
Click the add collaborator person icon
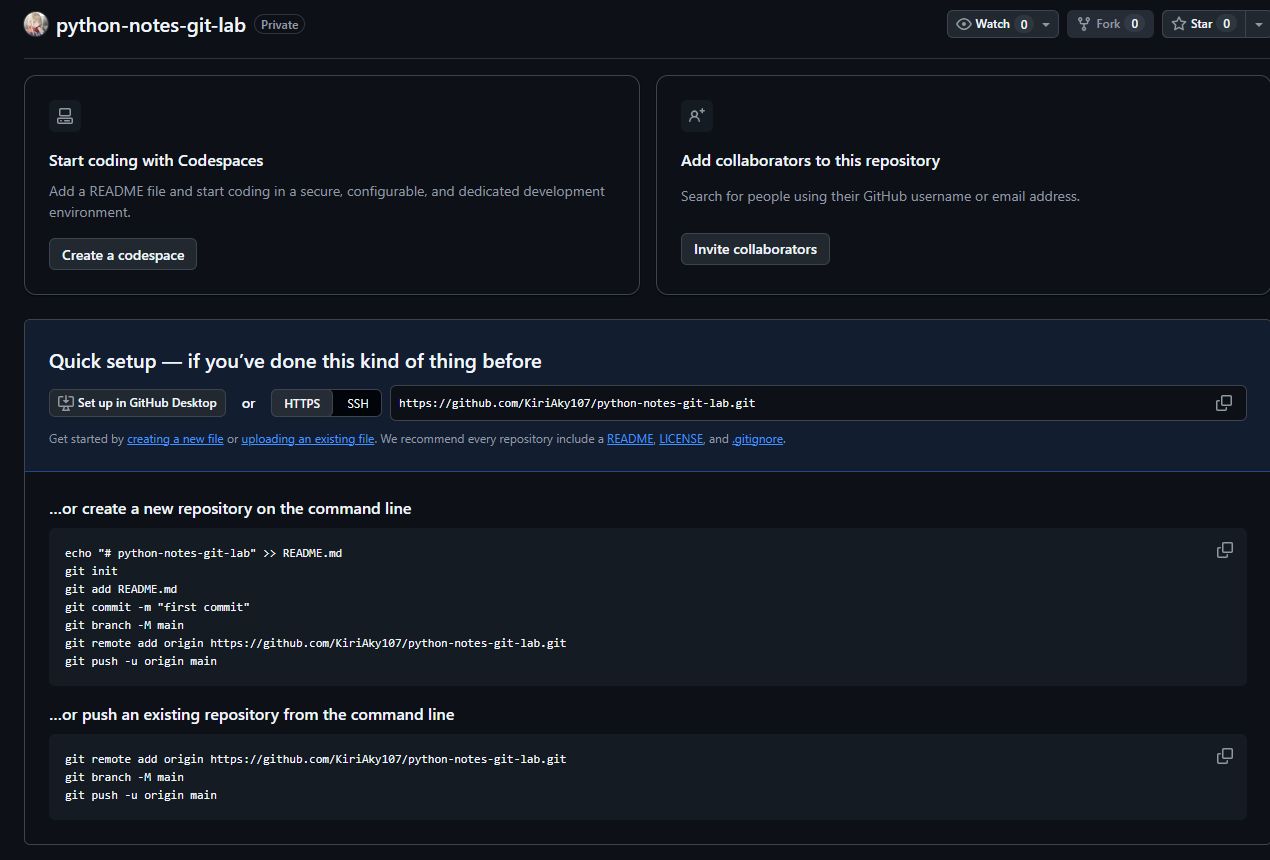(x=697, y=116)
